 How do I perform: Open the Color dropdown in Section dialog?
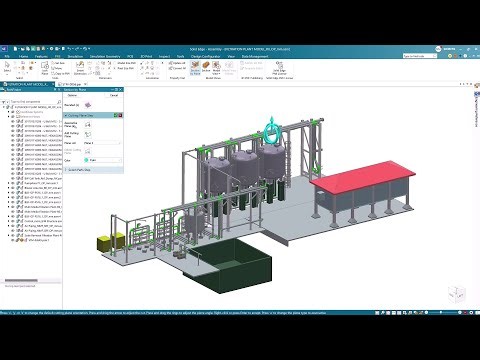pos(103,160)
